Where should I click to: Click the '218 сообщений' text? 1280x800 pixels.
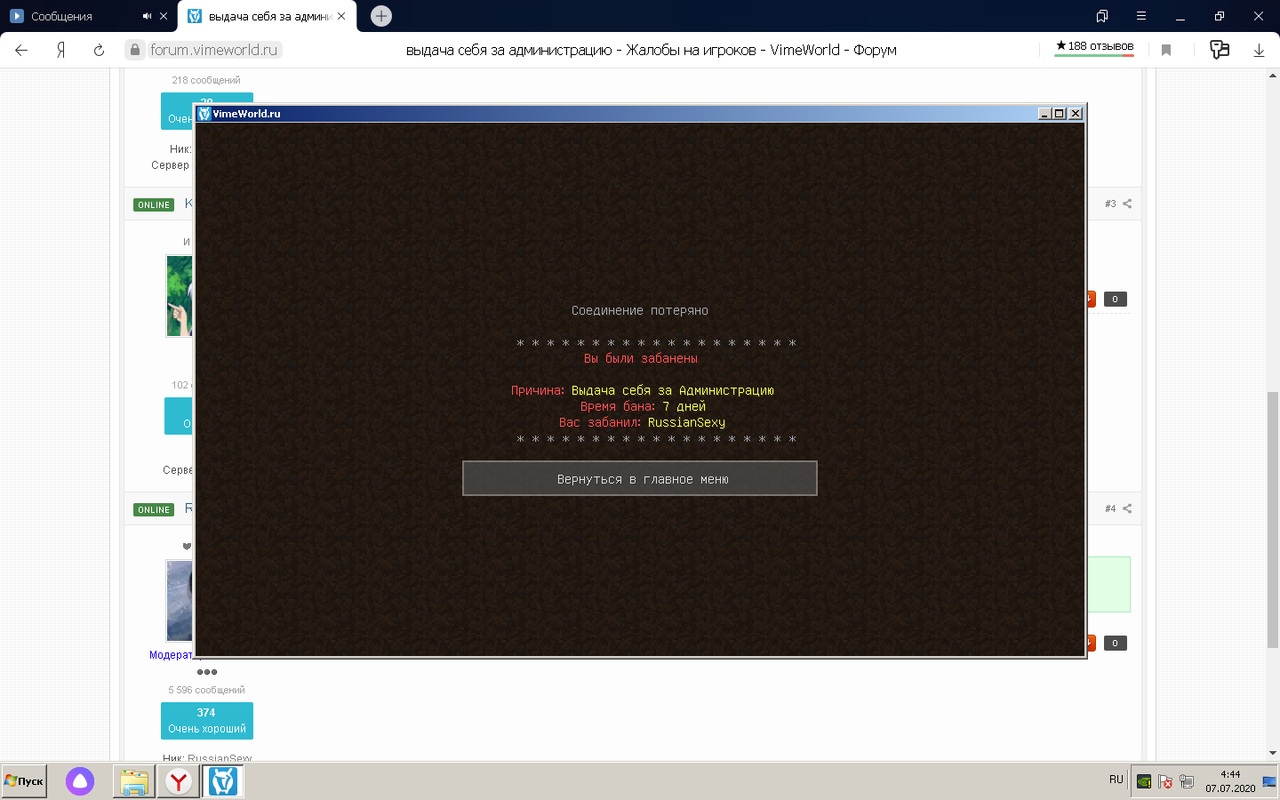click(206, 80)
